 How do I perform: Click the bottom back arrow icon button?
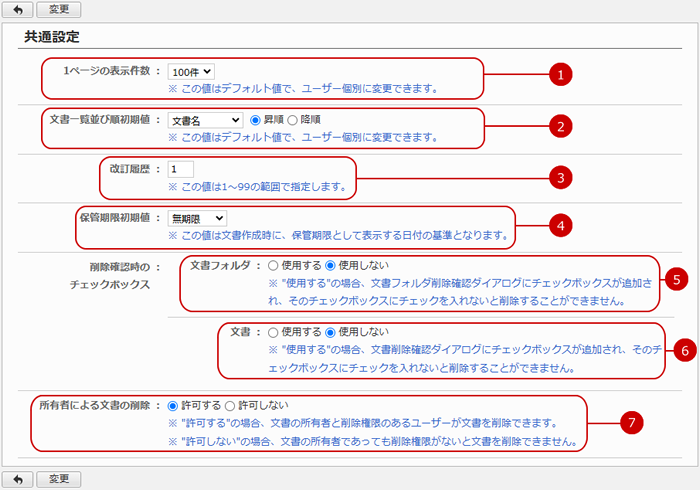tap(17, 479)
